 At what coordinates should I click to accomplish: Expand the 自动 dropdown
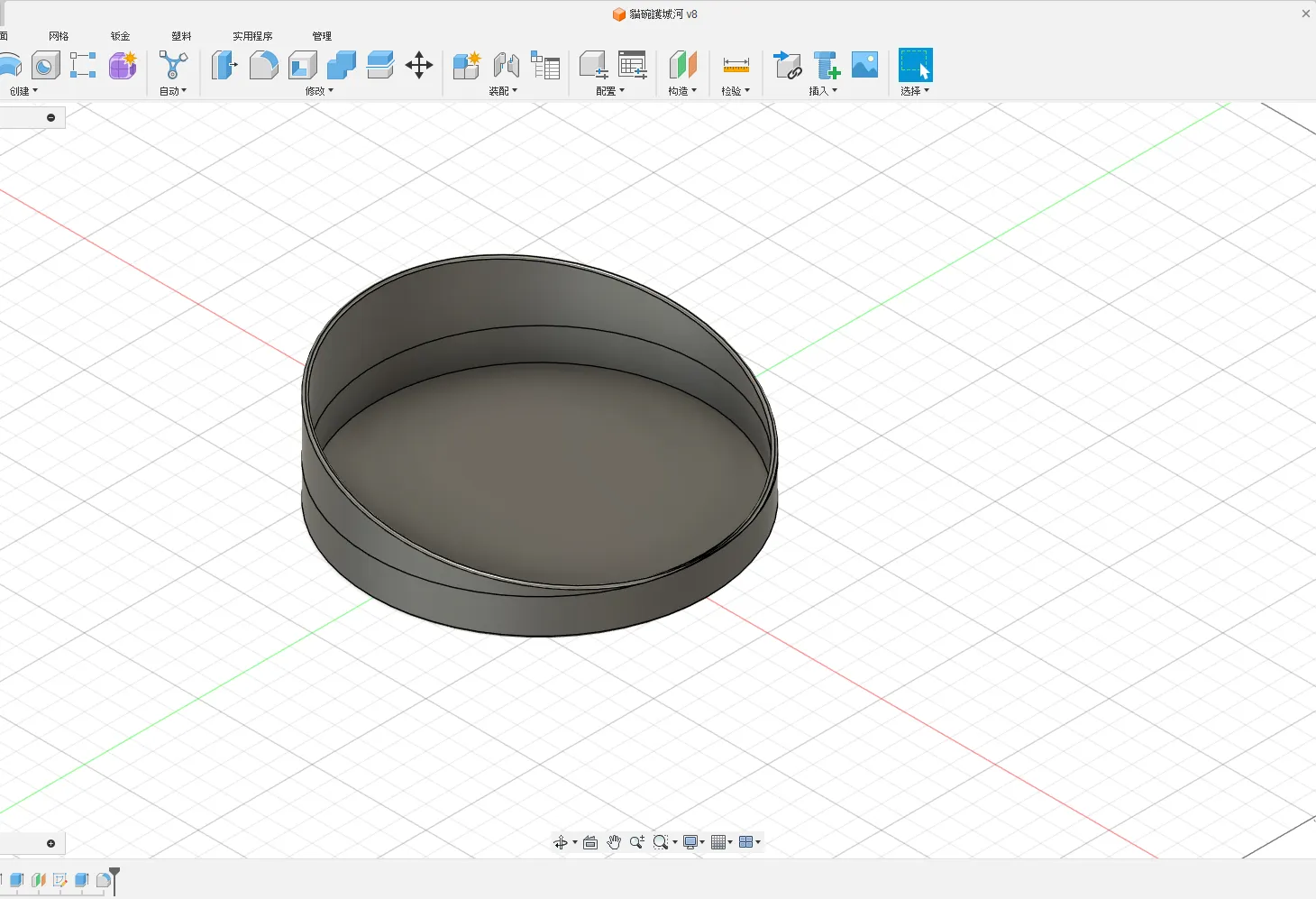(173, 91)
